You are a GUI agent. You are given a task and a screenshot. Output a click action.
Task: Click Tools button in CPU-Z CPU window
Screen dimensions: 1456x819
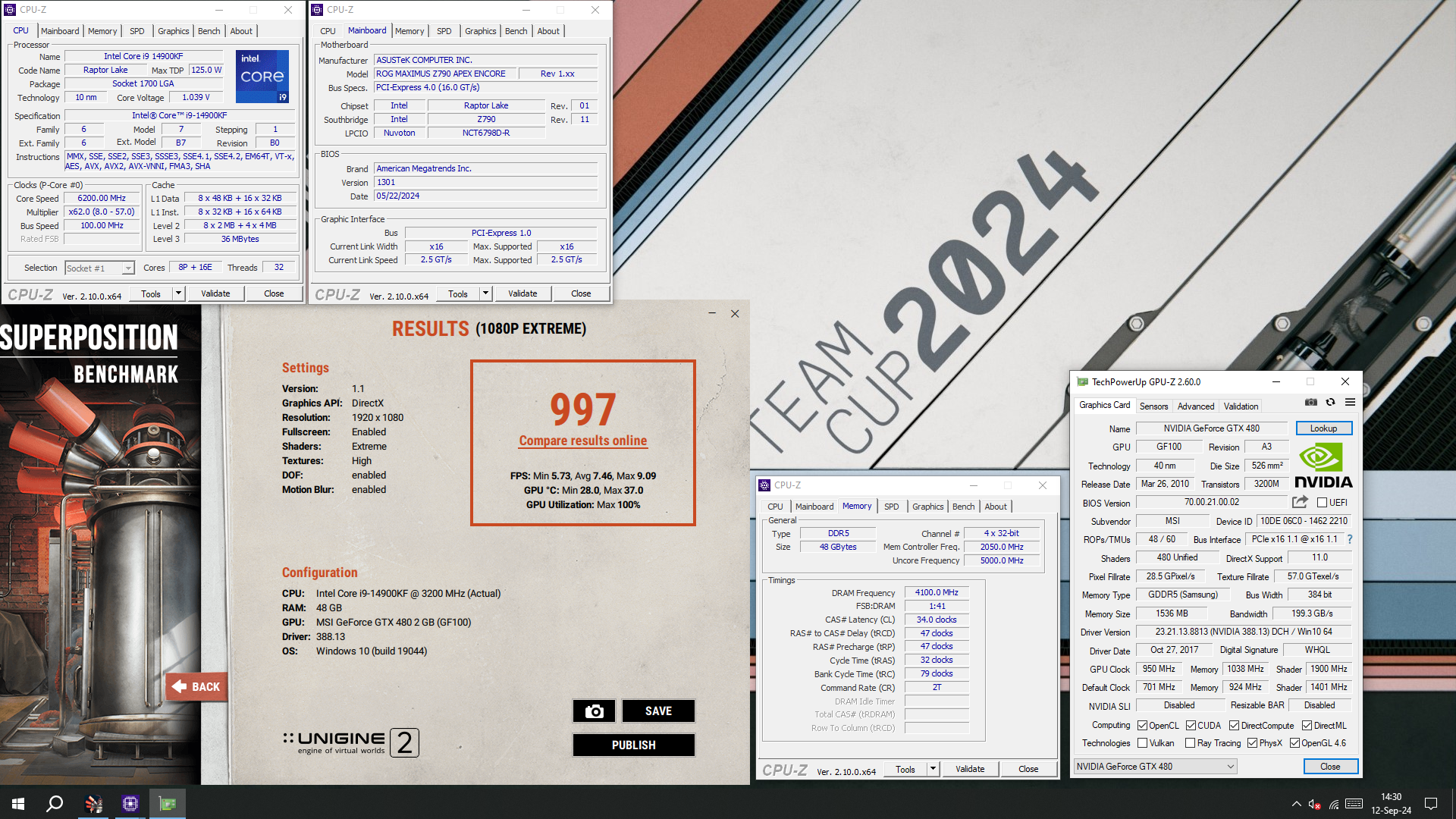click(x=151, y=293)
